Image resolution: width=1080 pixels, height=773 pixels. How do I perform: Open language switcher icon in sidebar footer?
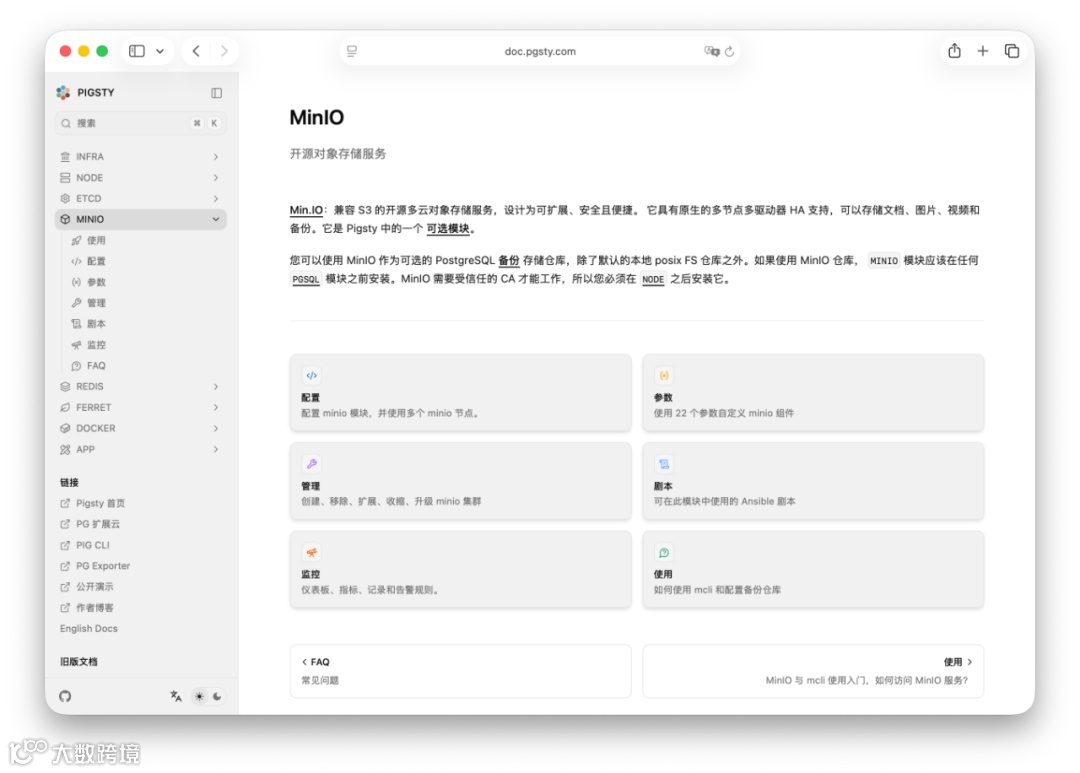click(176, 697)
